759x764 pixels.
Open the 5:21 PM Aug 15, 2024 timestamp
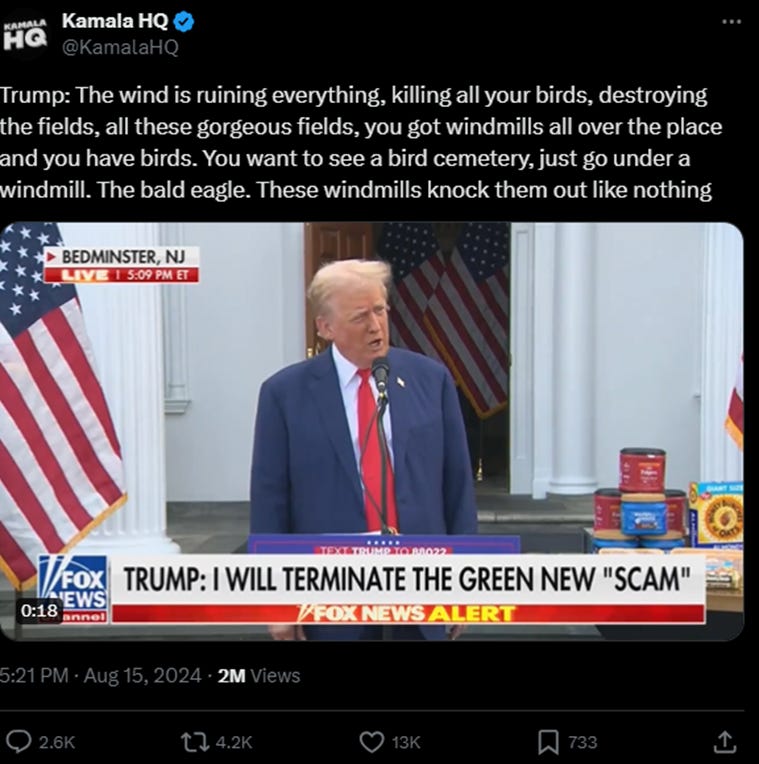pos(100,676)
